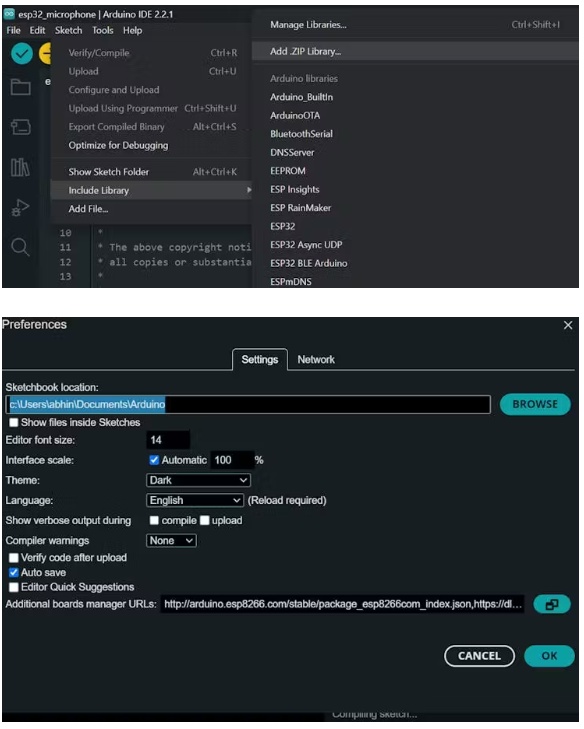Switch to the Network tab

316,359
